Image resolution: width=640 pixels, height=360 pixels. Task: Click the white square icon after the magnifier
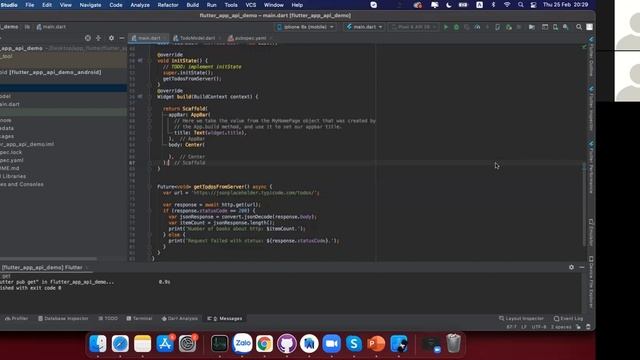click(x=589, y=27)
